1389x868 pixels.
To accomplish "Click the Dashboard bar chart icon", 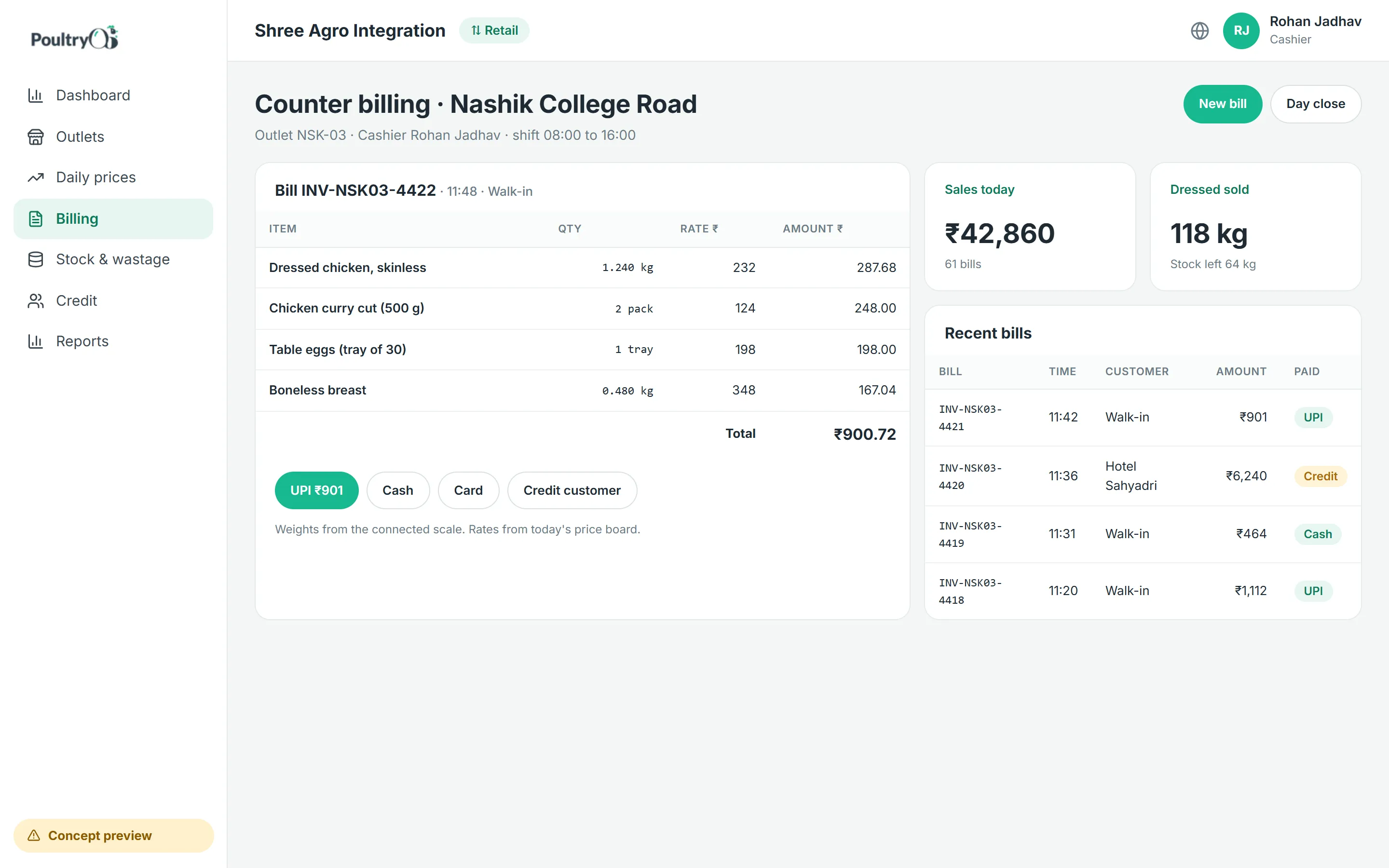I will [36, 95].
